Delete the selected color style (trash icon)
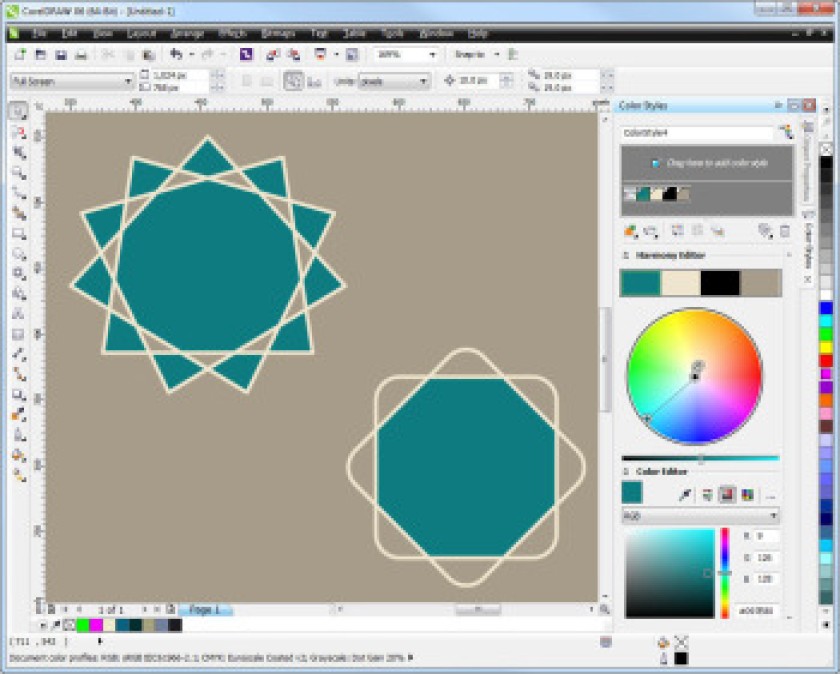 pyautogui.click(x=785, y=231)
